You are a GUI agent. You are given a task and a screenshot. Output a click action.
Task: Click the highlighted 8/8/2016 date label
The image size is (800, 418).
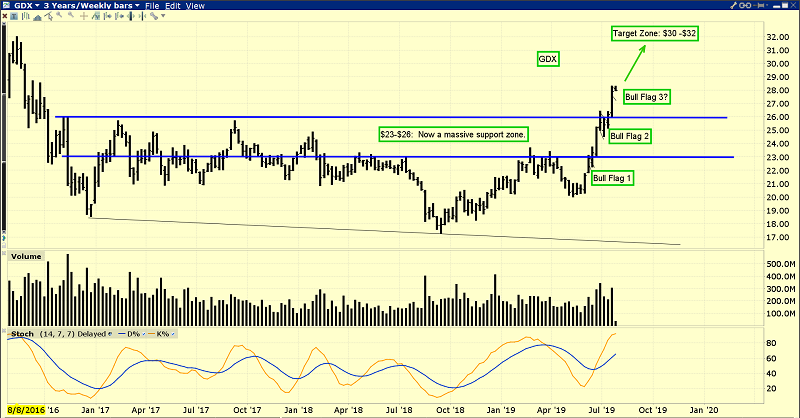point(26,410)
